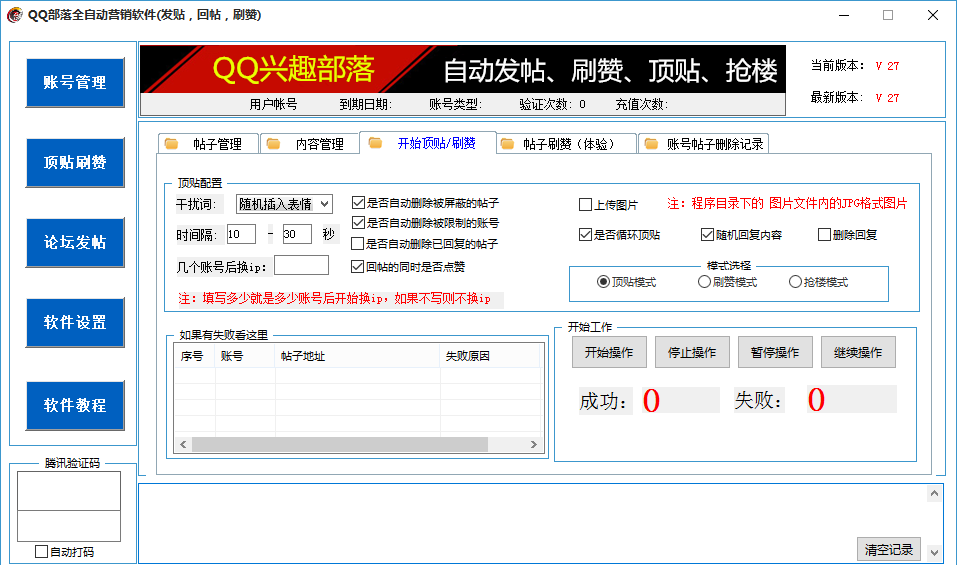Click the 账号 column header
Viewport: 957px width, 588px height.
pyautogui.click(x=245, y=356)
